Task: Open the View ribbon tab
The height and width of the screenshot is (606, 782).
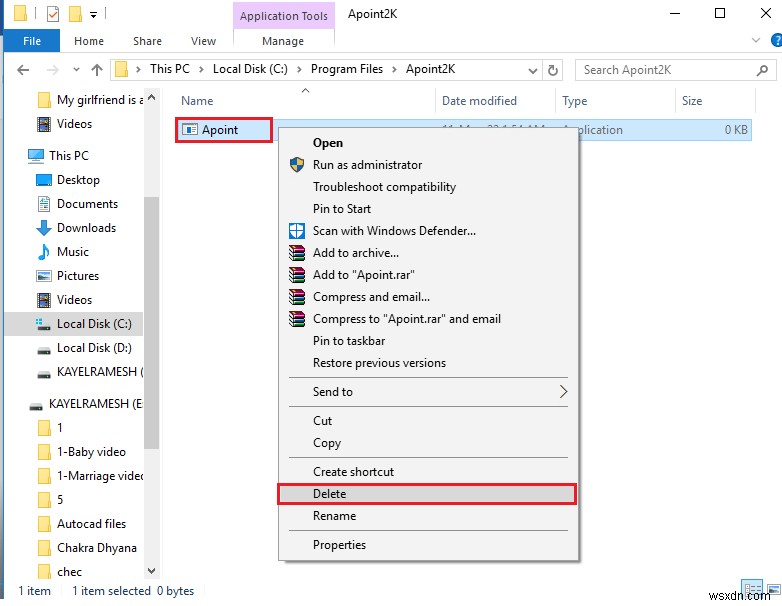Action: click(x=203, y=41)
